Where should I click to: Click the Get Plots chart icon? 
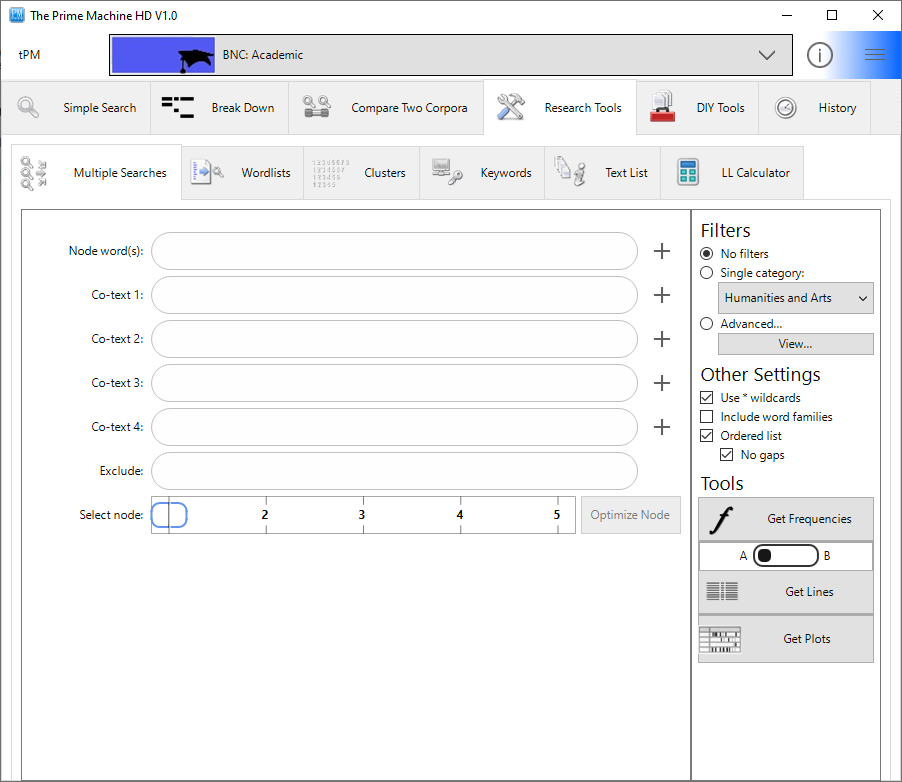coord(720,640)
